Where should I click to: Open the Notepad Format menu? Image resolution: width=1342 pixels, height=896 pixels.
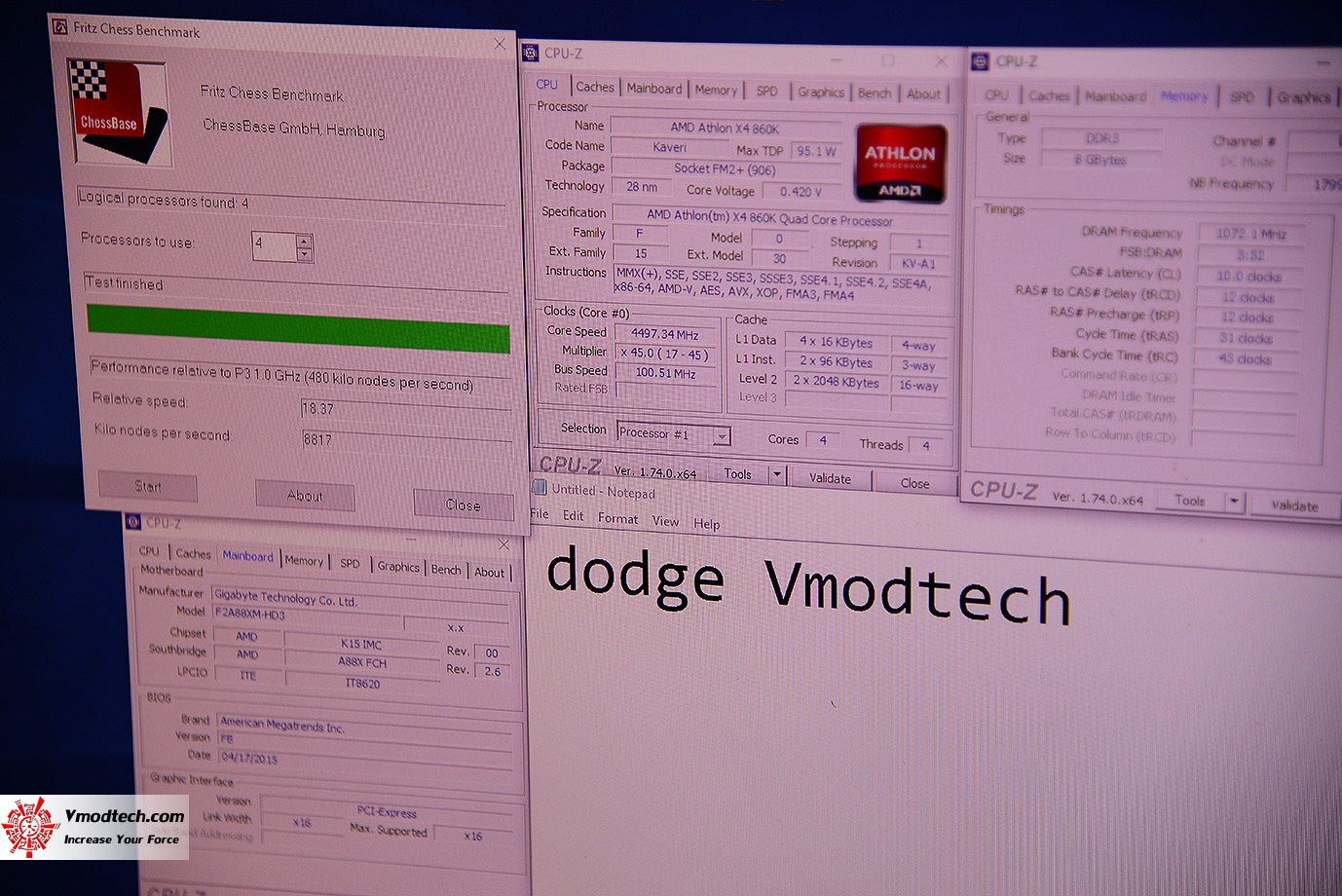coord(618,519)
